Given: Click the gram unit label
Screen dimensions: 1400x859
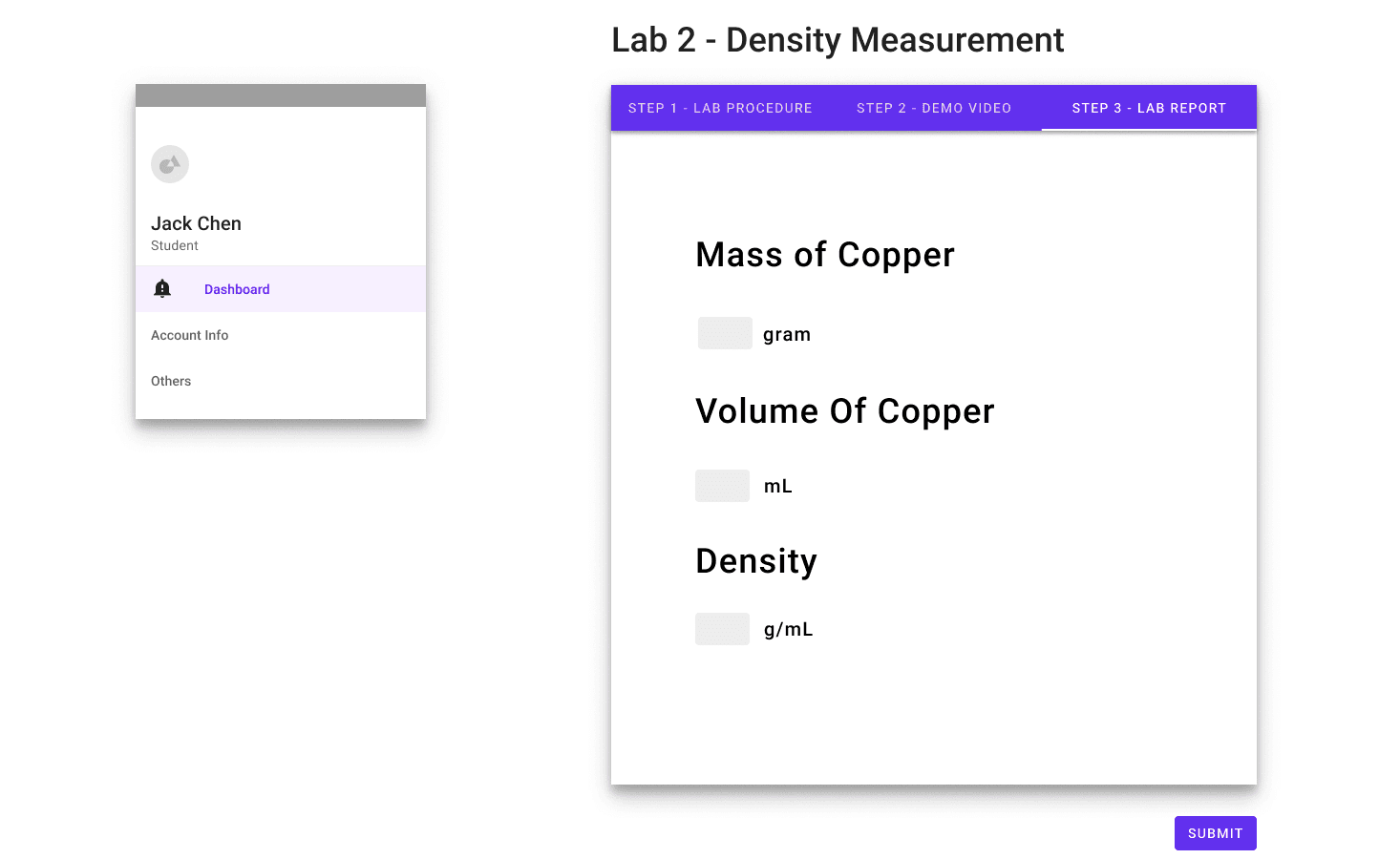Looking at the screenshot, I should click(x=786, y=333).
